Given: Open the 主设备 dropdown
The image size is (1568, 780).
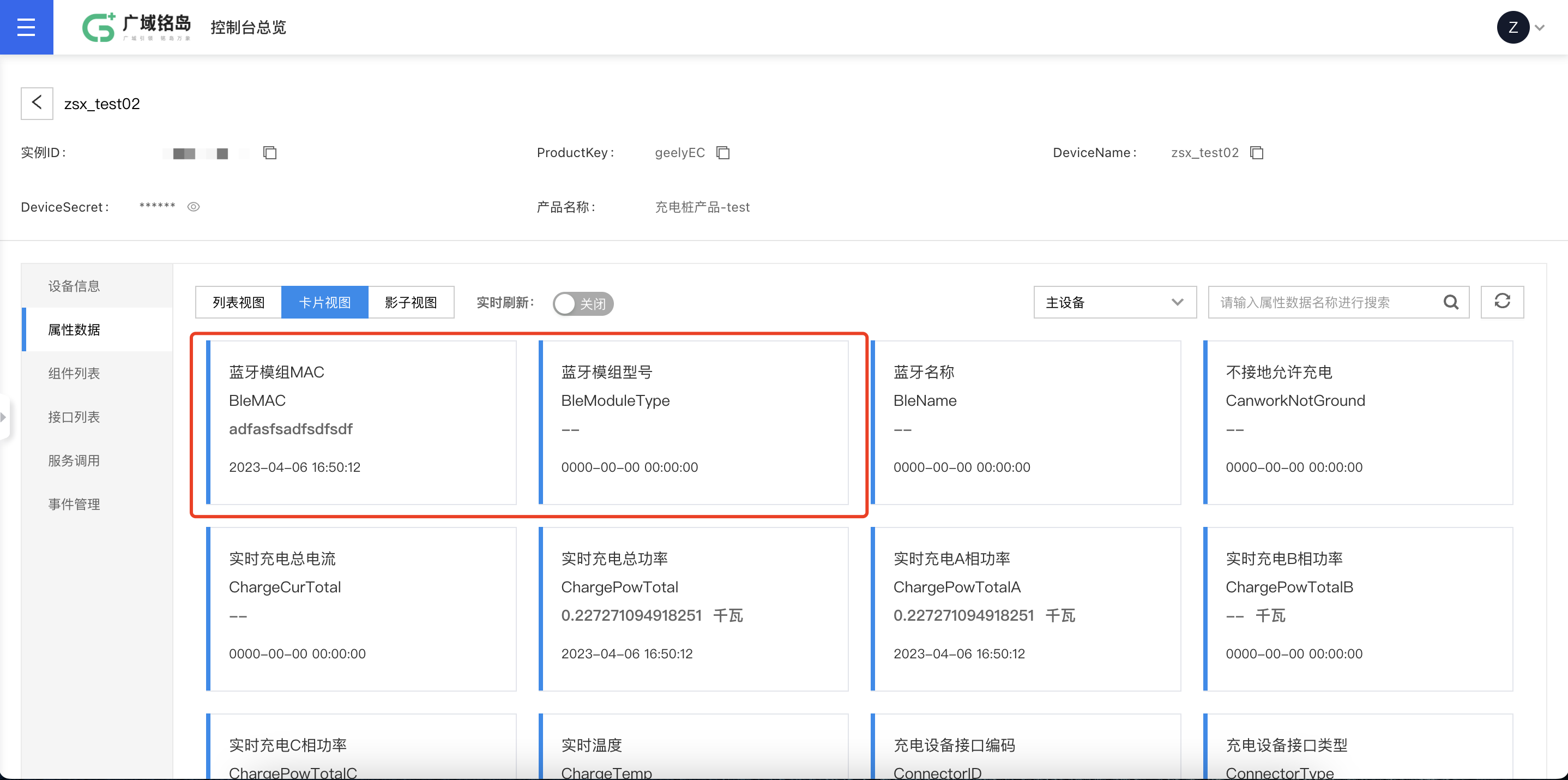Looking at the screenshot, I should [x=1114, y=303].
